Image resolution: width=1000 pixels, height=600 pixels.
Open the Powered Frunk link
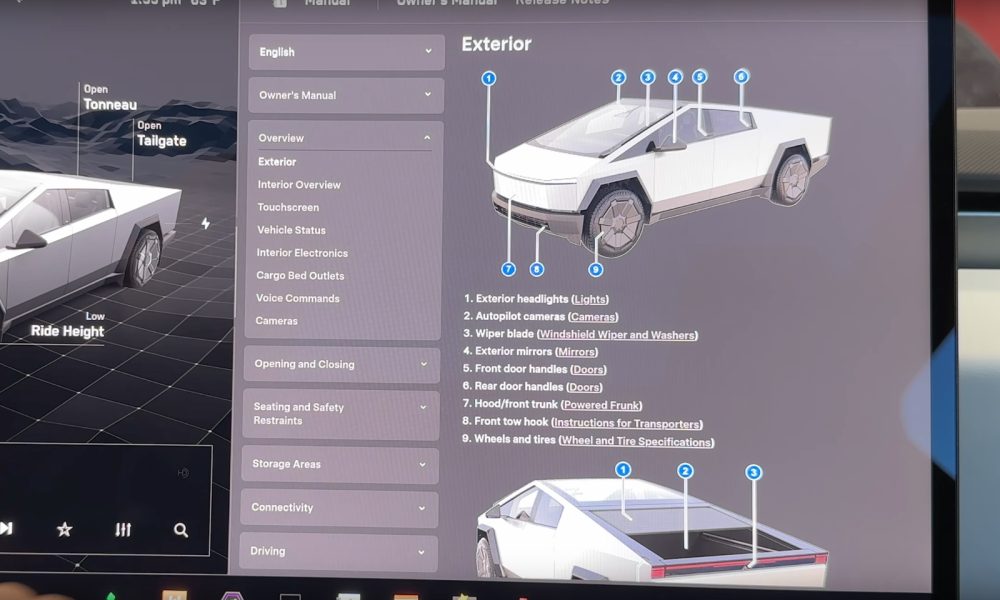[x=601, y=405]
